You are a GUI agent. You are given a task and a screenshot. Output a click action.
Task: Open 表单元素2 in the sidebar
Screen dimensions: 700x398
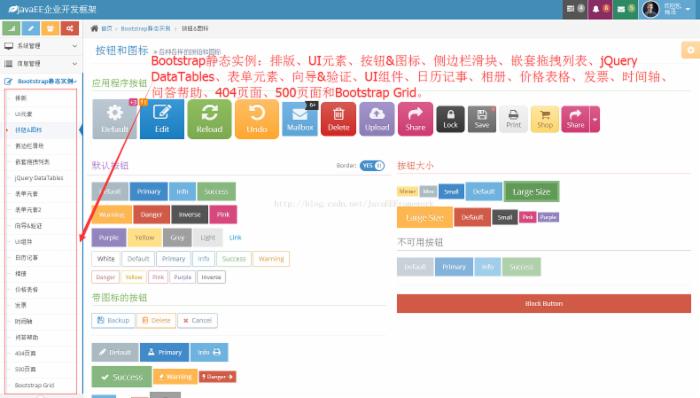[x=28, y=210]
